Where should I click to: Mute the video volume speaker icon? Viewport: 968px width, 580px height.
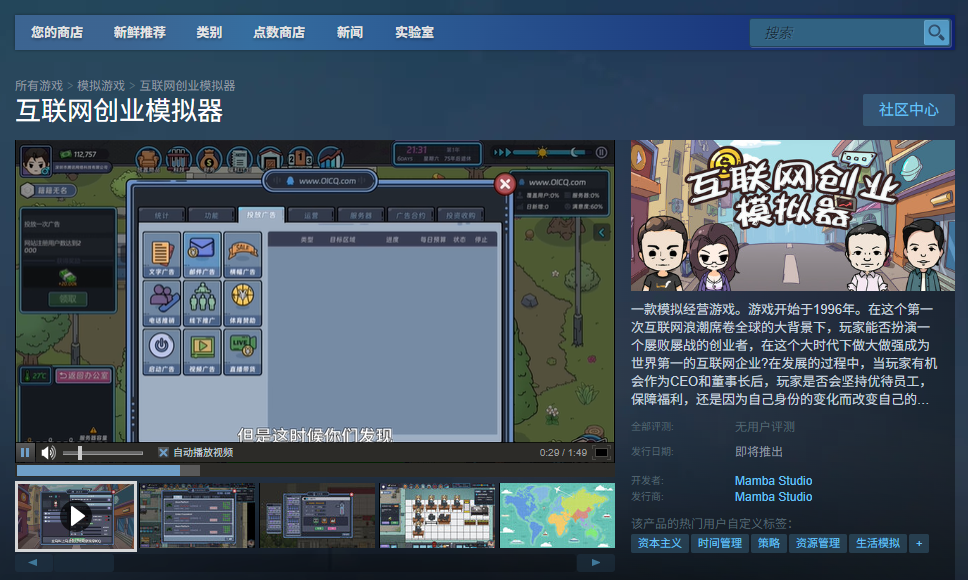[48, 453]
